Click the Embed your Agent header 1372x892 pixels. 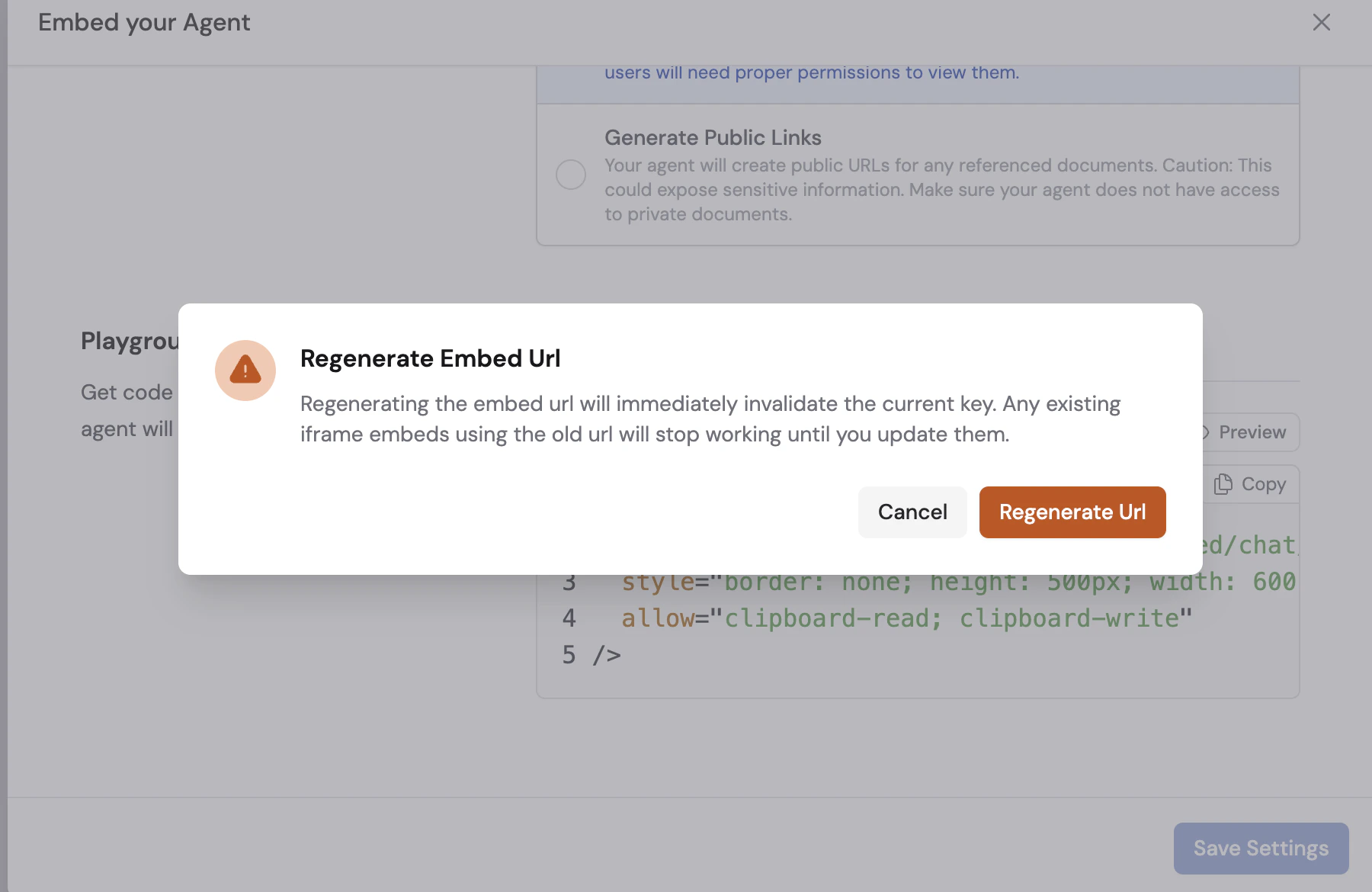pos(145,22)
